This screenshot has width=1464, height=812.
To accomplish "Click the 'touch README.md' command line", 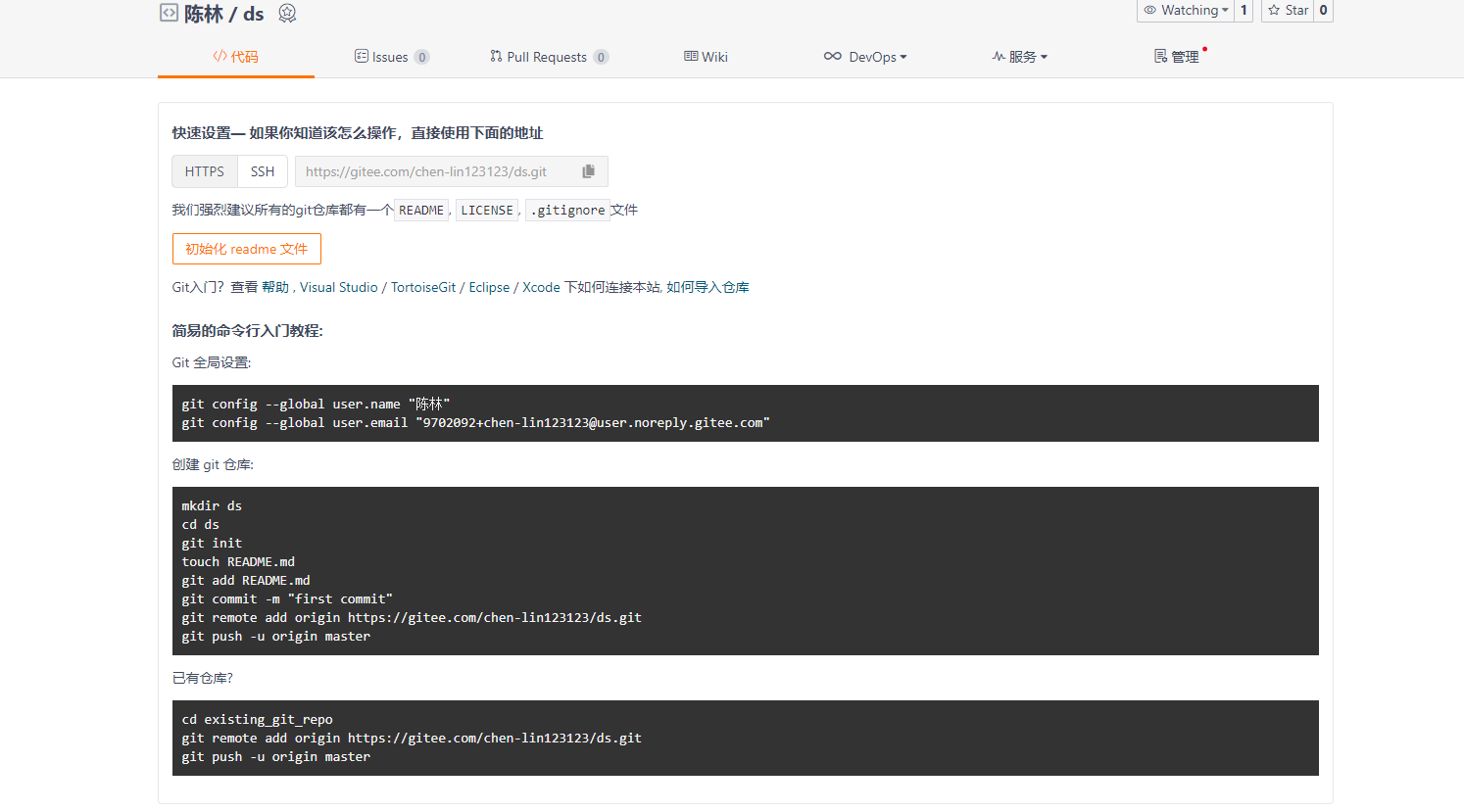I will coord(238,561).
